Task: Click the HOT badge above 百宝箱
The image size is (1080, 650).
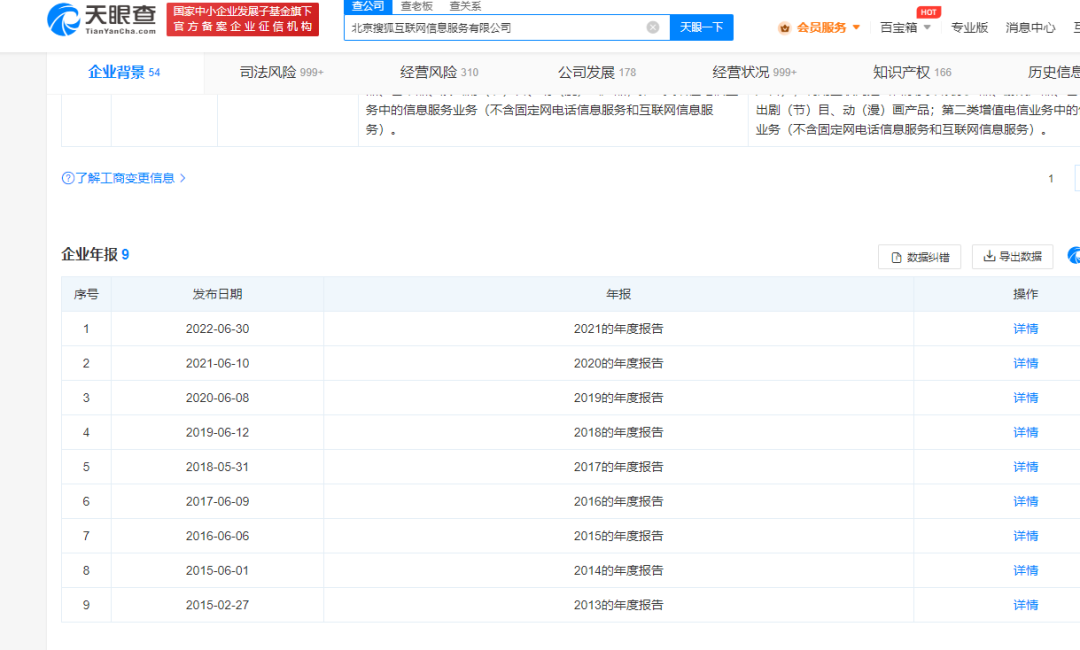Action: (928, 11)
